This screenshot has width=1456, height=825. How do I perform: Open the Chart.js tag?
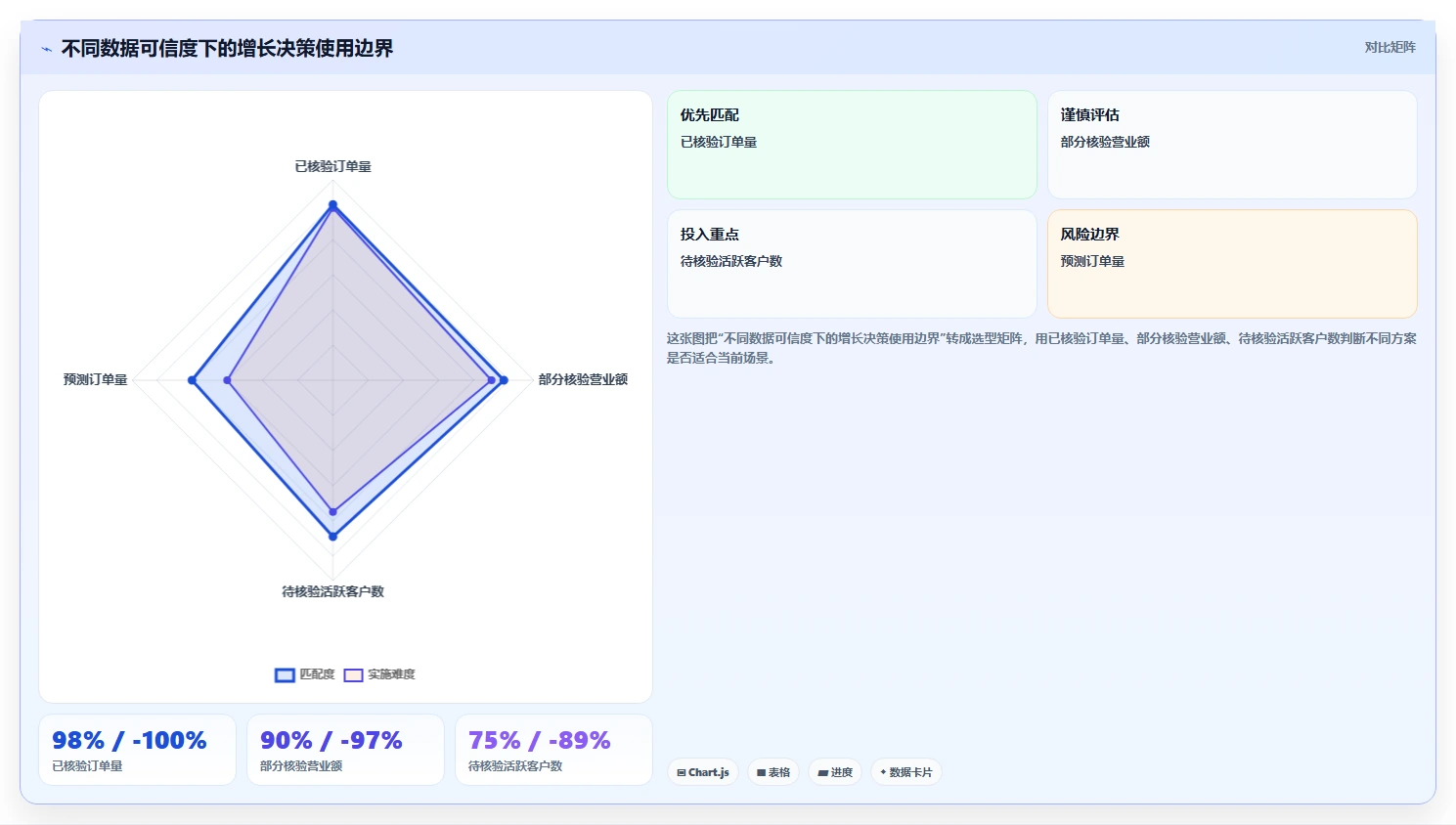pyautogui.click(x=703, y=772)
